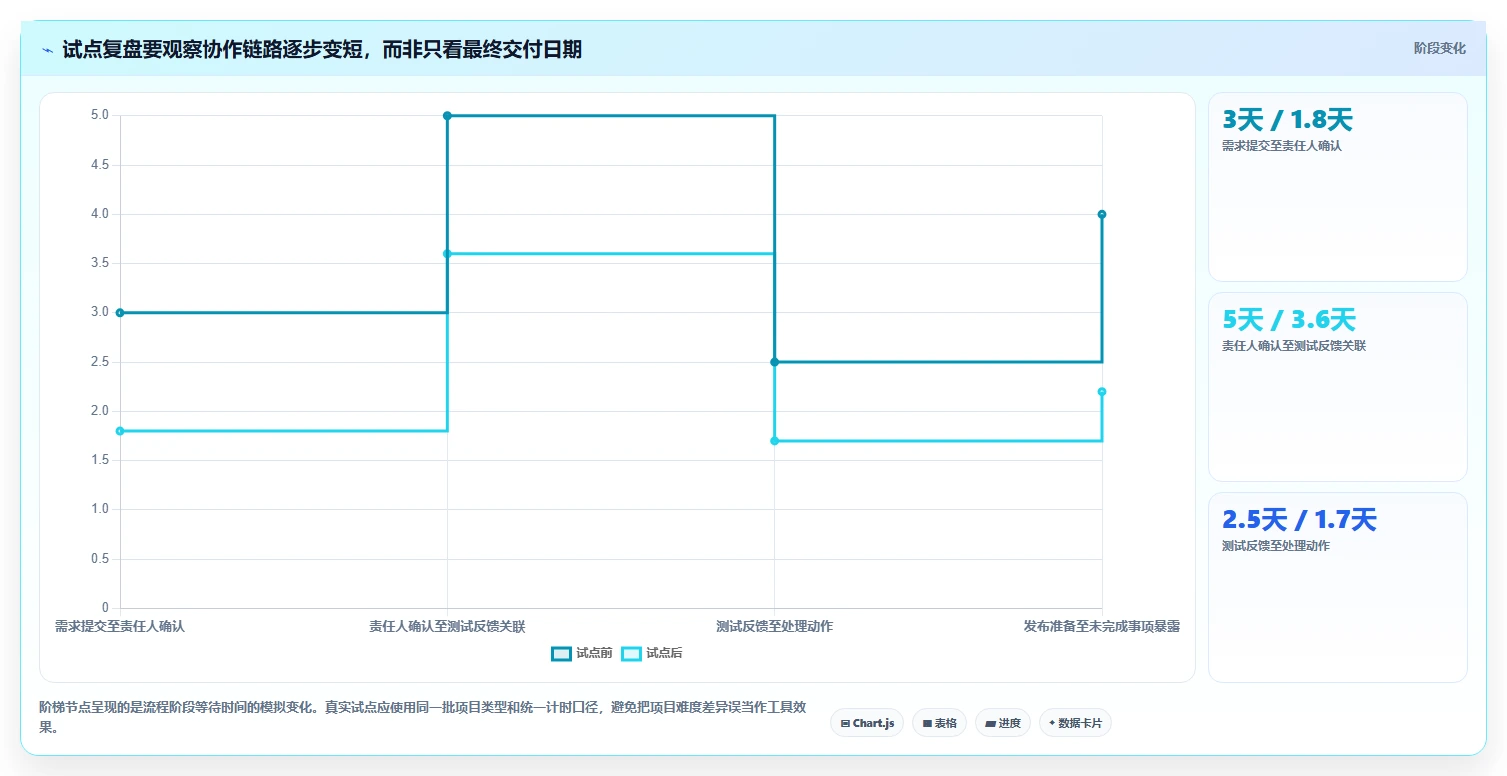The width and height of the screenshot is (1507, 776).
Task: Click the card caption 需求提交至责任人确认
Action: click(x=1281, y=146)
